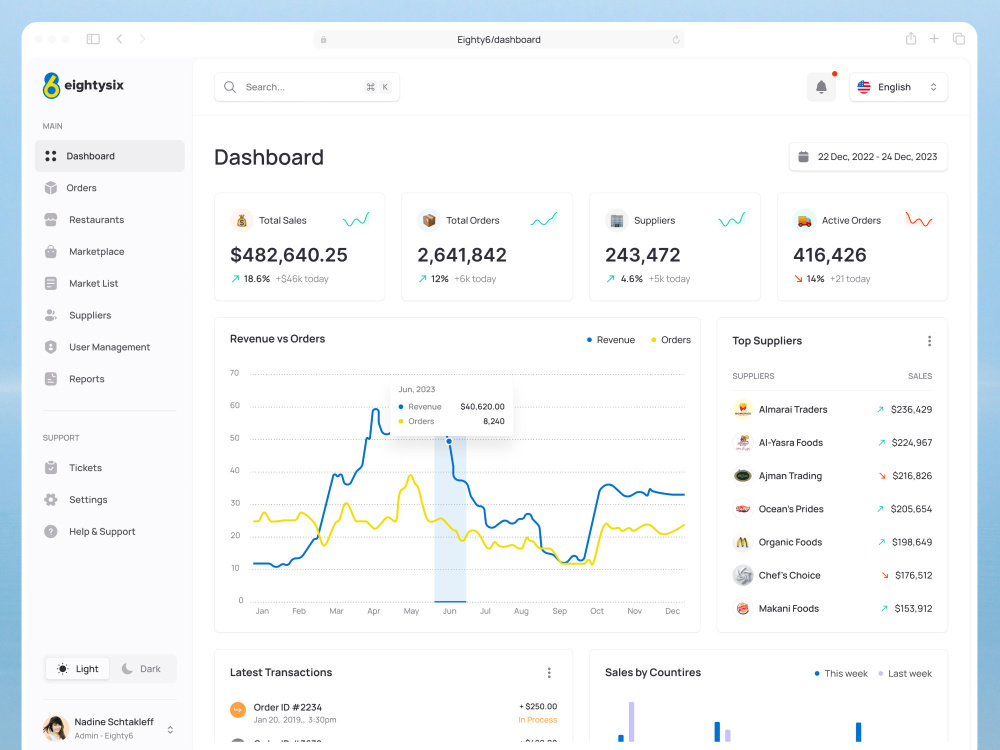The width and height of the screenshot is (1000, 750).
Task: Click the Tickets icon under Support
Action: click(x=51, y=467)
